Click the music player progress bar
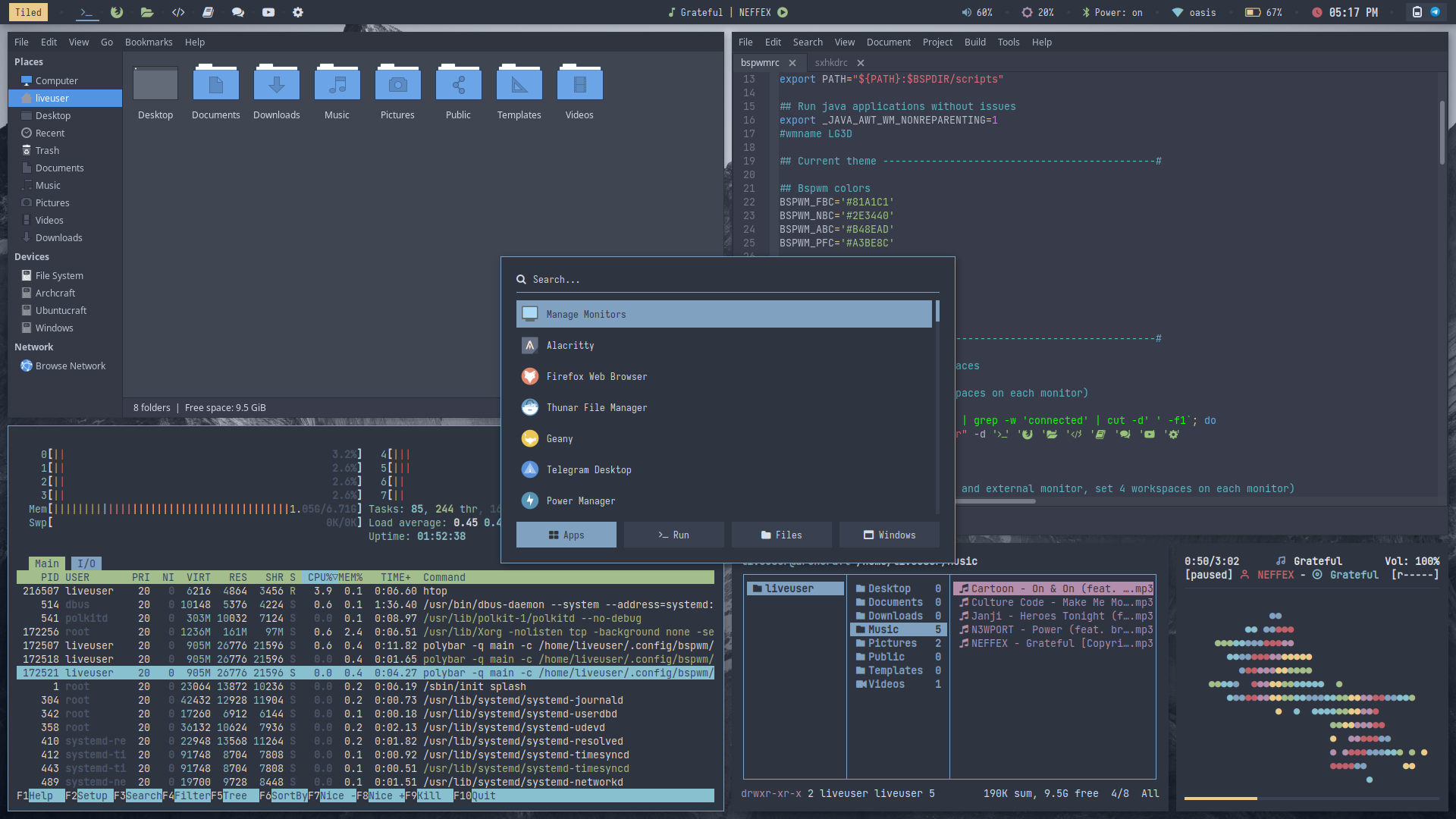 [1311, 799]
